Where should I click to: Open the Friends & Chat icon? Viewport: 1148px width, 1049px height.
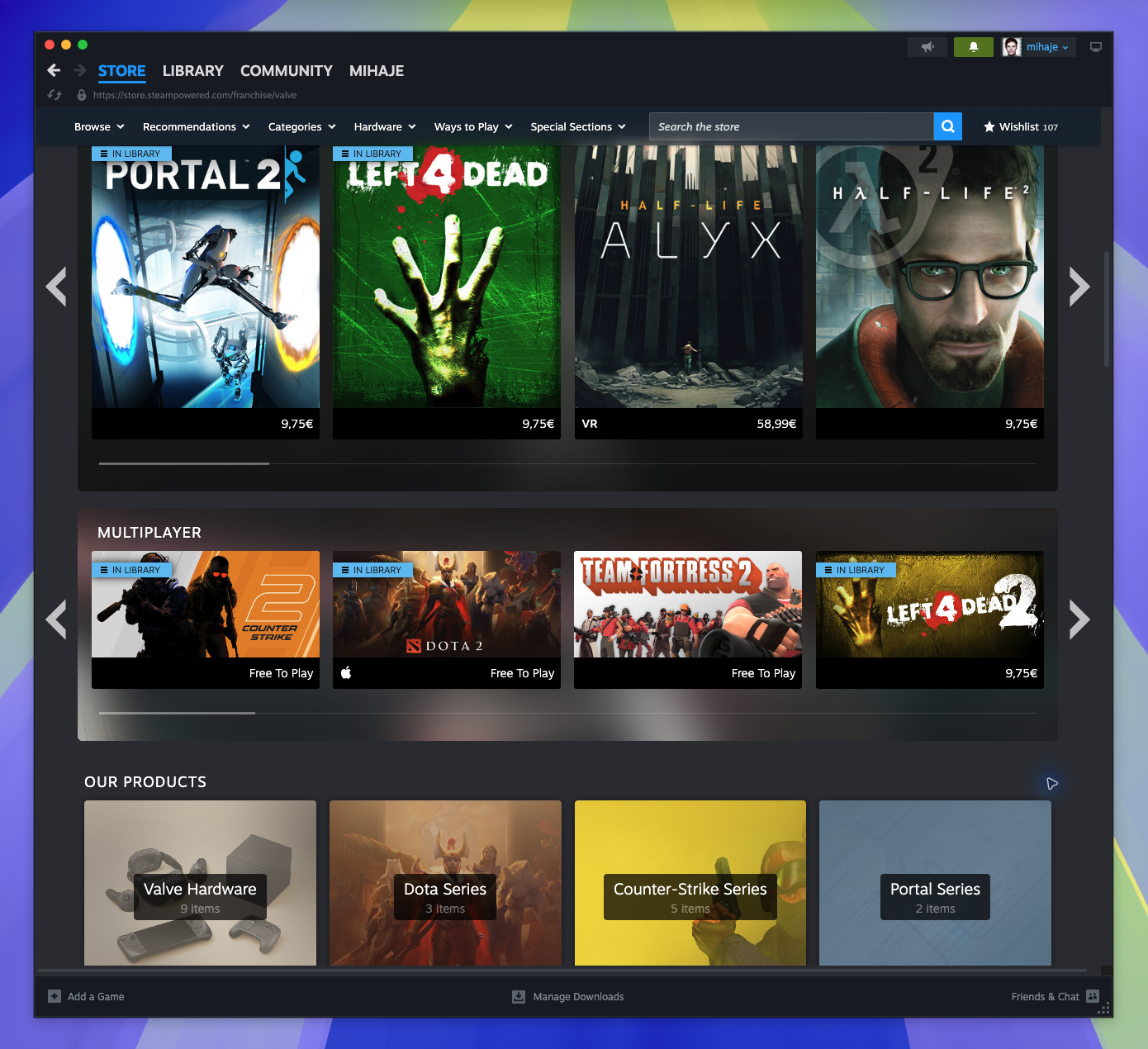1093,996
